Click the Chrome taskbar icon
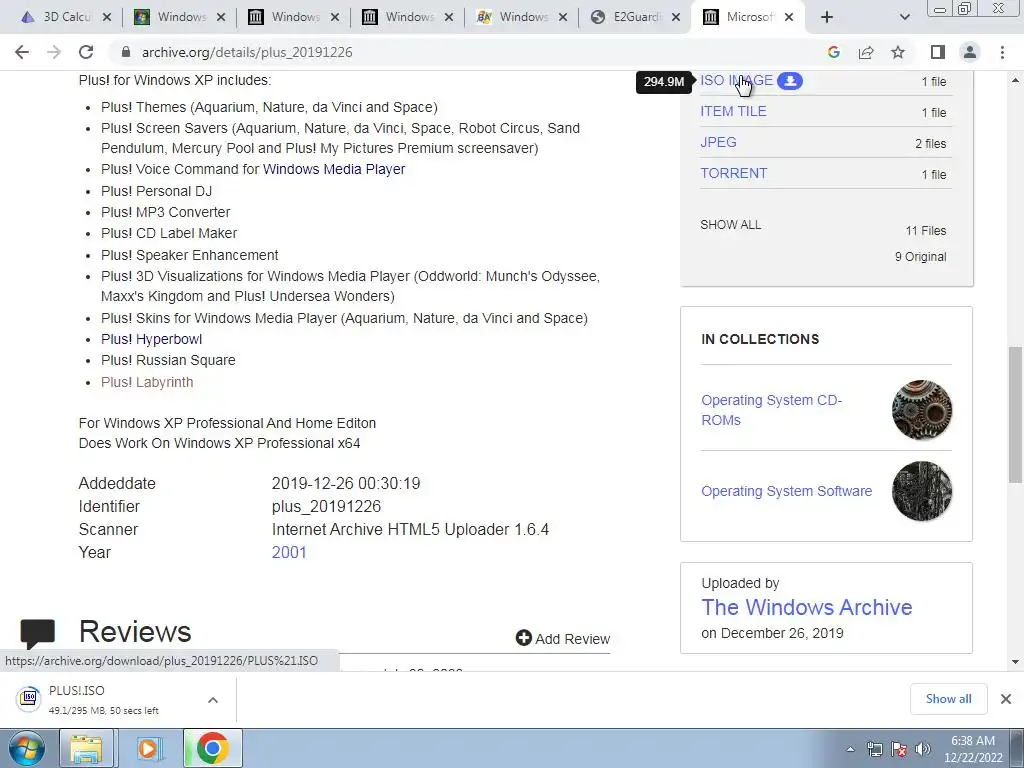Image resolution: width=1024 pixels, height=768 pixels. [x=212, y=748]
